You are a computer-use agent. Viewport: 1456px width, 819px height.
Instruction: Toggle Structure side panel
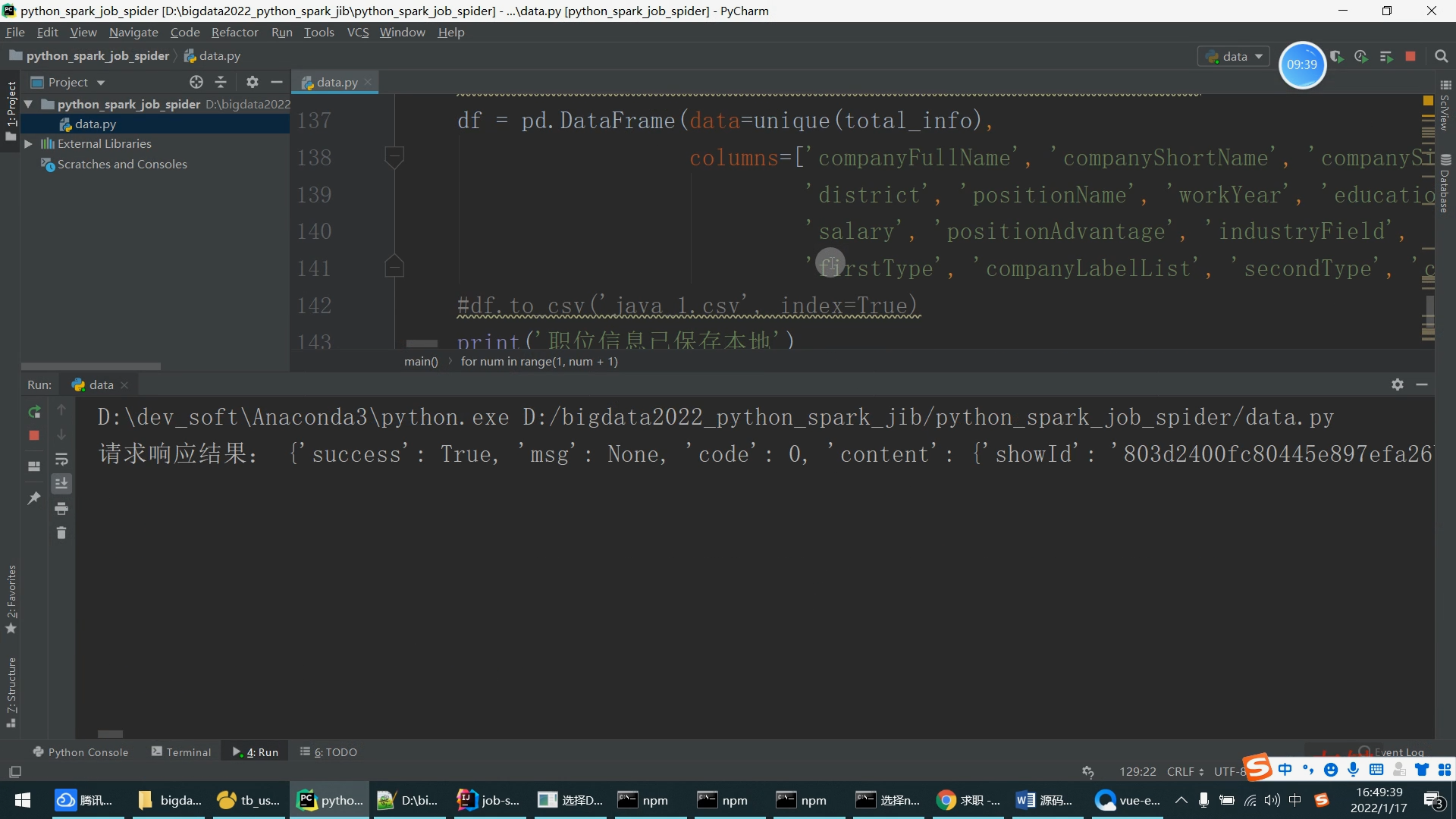tap(11, 692)
